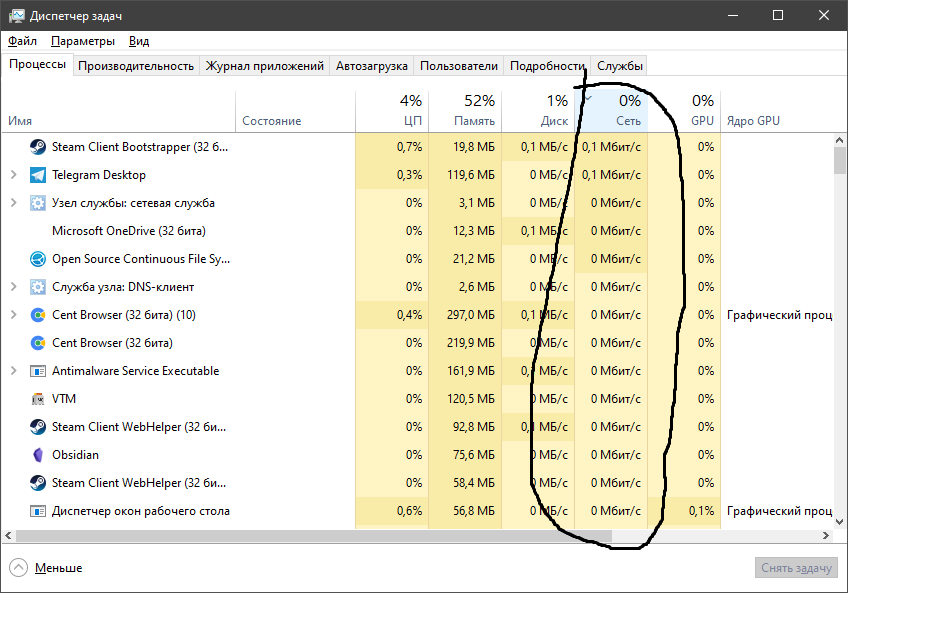
Task: Click horizontal scrollbar right arrow
Action: (826, 535)
